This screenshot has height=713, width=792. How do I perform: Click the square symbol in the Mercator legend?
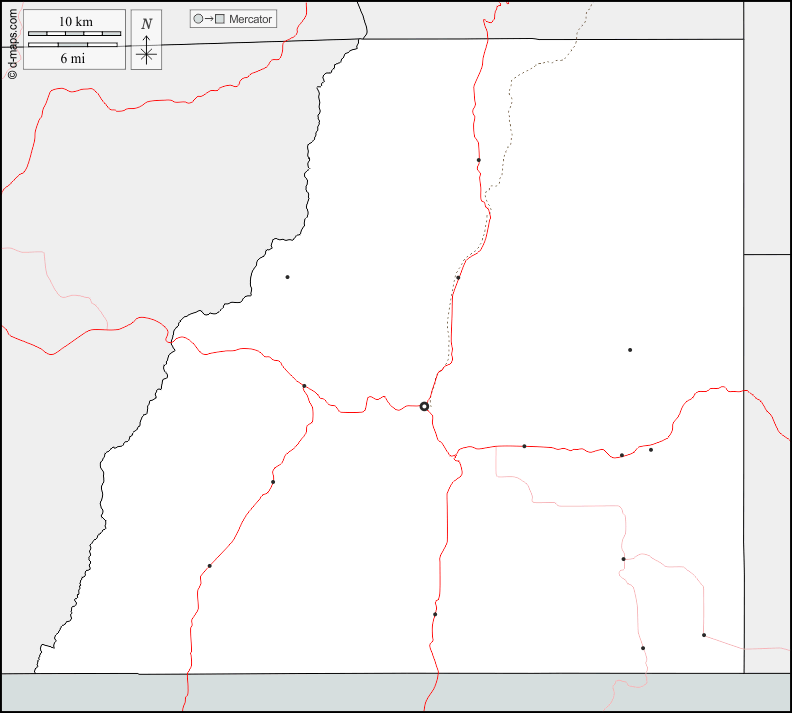pos(219,19)
